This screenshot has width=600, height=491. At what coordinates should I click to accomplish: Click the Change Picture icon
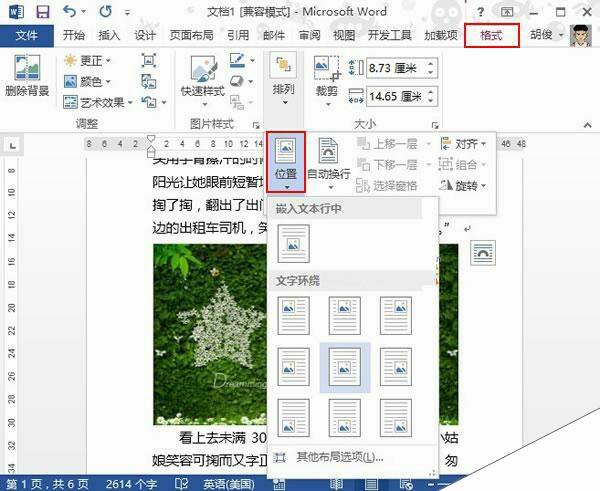(148, 81)
